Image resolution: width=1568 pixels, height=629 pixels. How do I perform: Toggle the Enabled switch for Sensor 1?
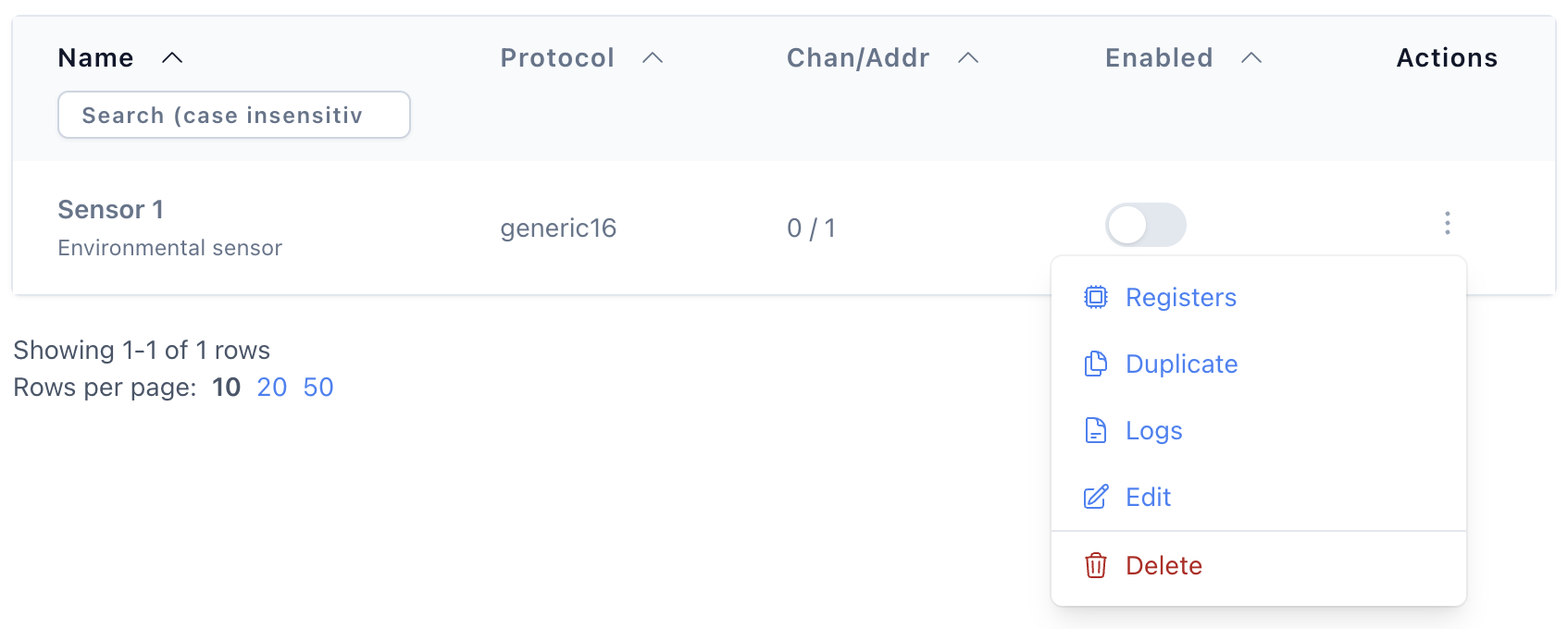click(x=1146, y=225)
